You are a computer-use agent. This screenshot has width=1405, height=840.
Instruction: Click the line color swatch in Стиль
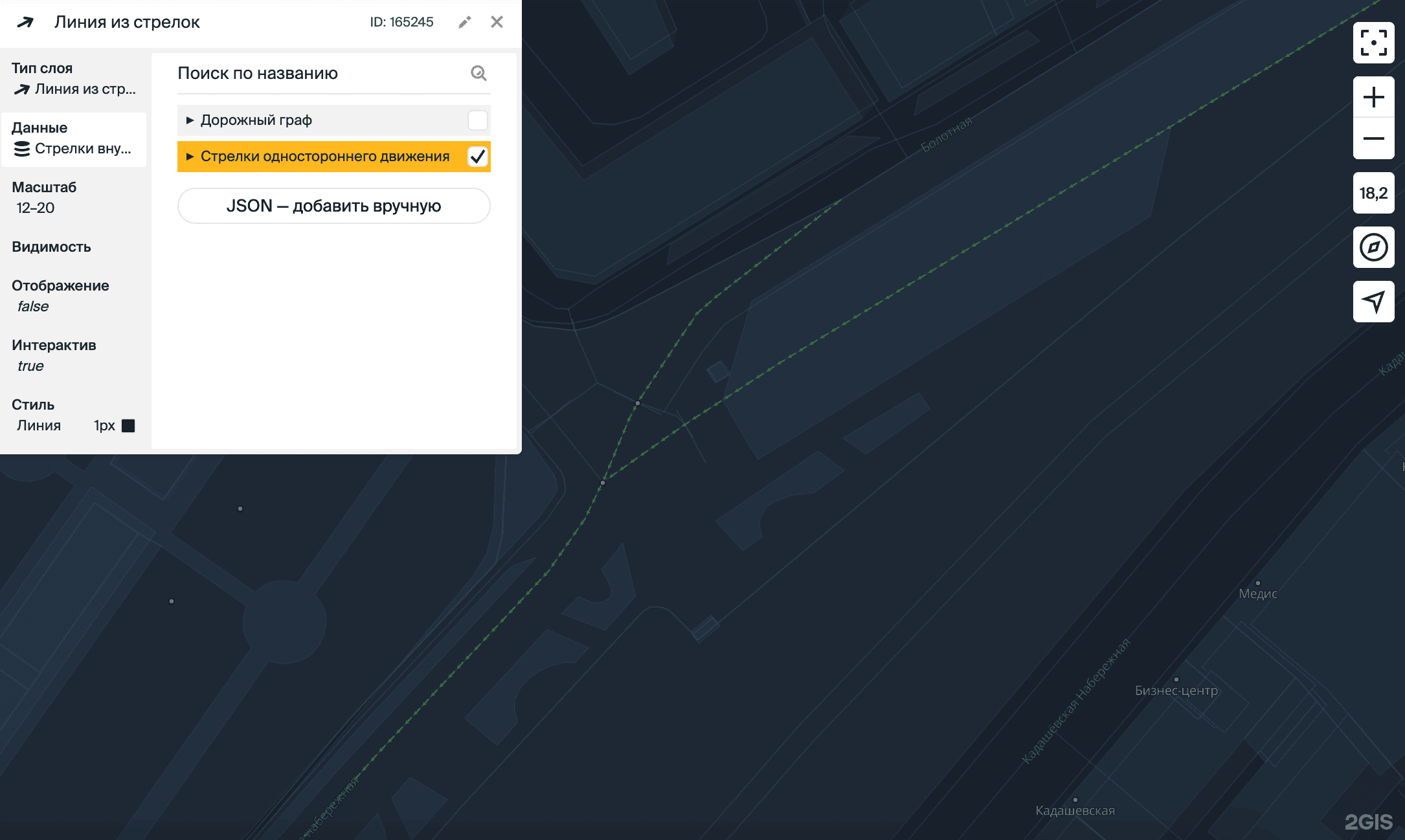[128, 426]
